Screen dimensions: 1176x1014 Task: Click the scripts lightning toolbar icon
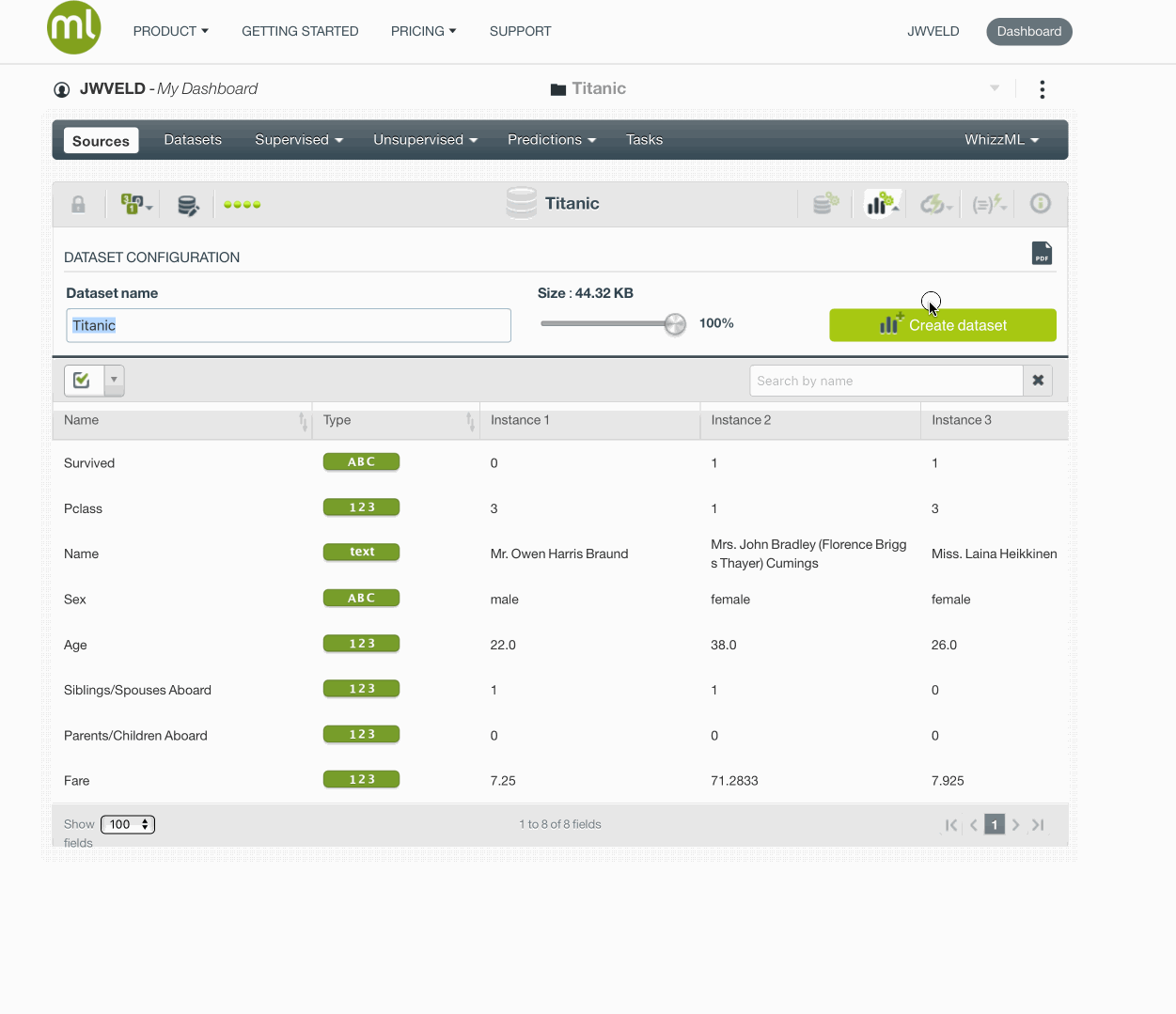click(x=989, y=204)
